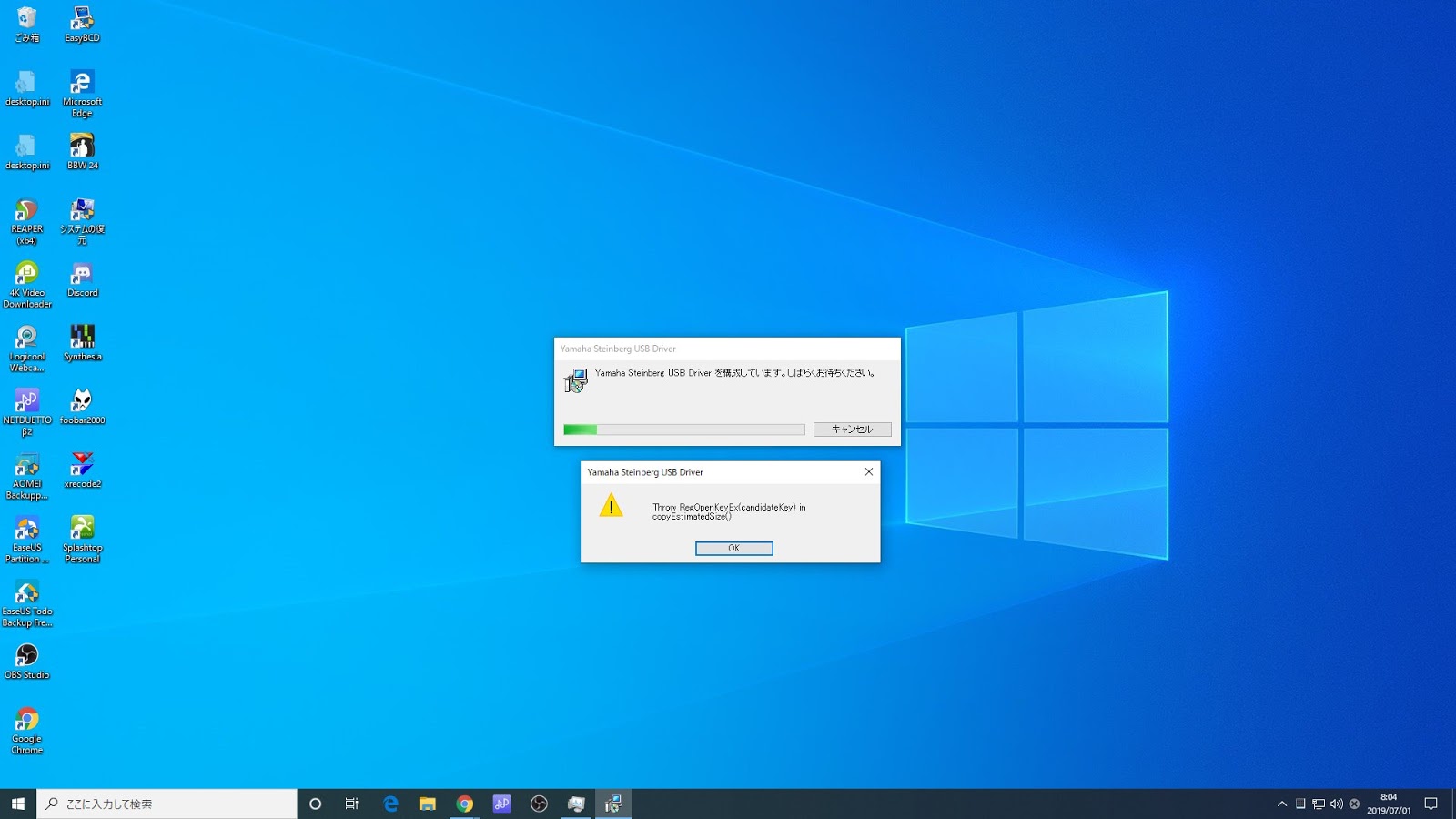Screen dimensions: 1456x819
Task: Select the OBS Studio desktop shortcut
Action: tap(27, 662)
